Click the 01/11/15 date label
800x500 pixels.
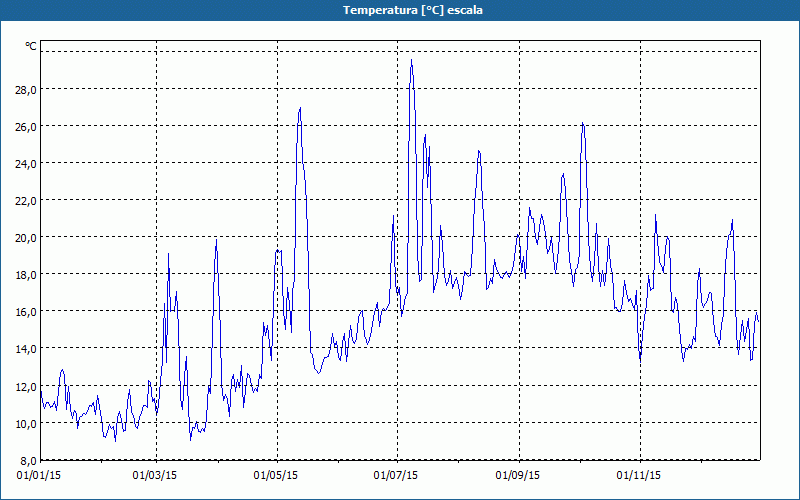639,476
